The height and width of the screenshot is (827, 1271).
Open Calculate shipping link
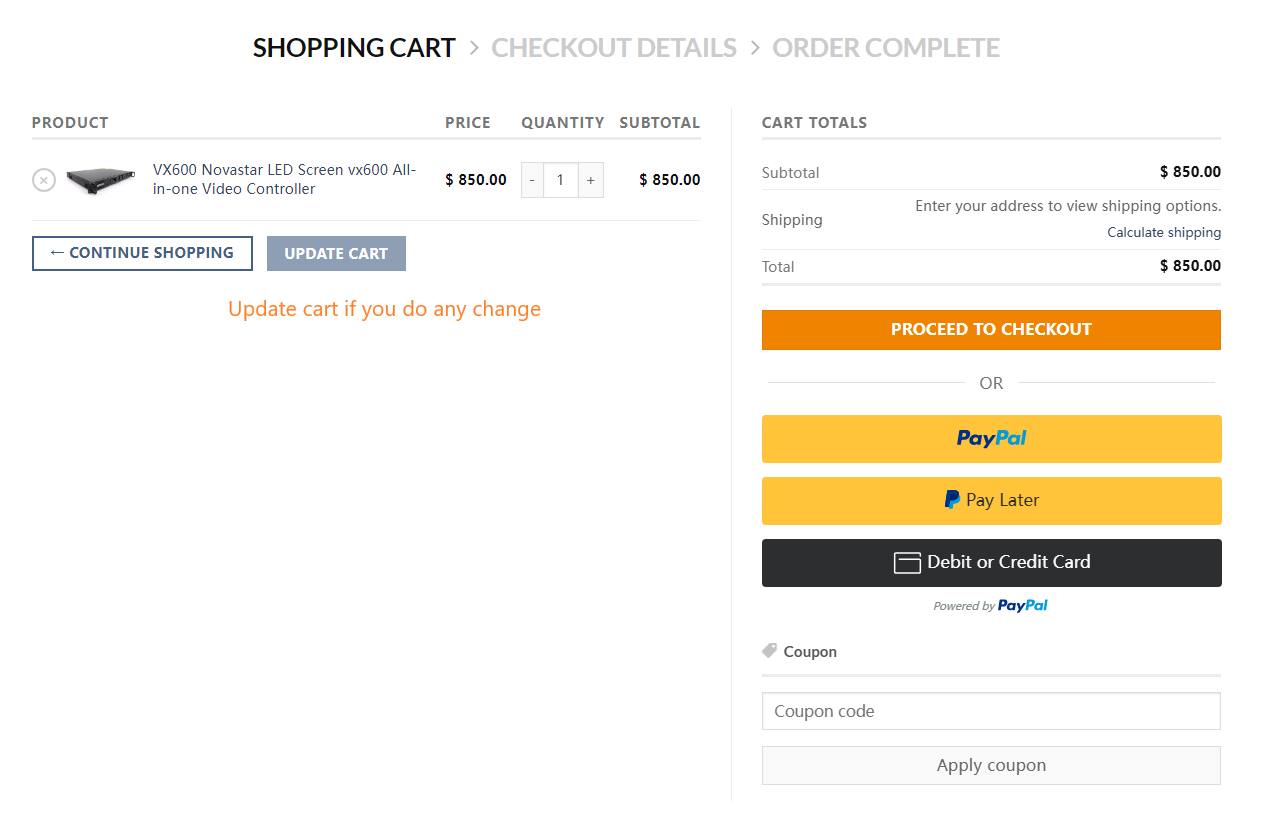[x=1163, y=232]
